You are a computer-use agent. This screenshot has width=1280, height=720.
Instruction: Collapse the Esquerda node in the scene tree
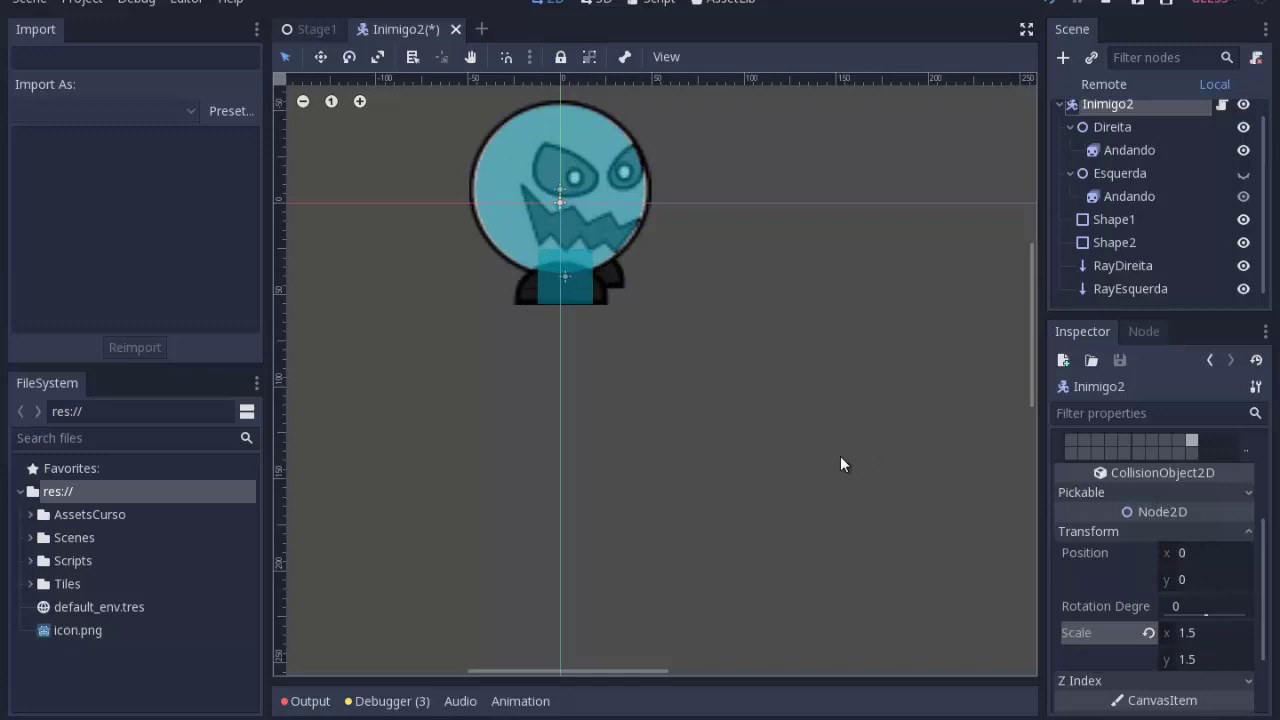1070,173
